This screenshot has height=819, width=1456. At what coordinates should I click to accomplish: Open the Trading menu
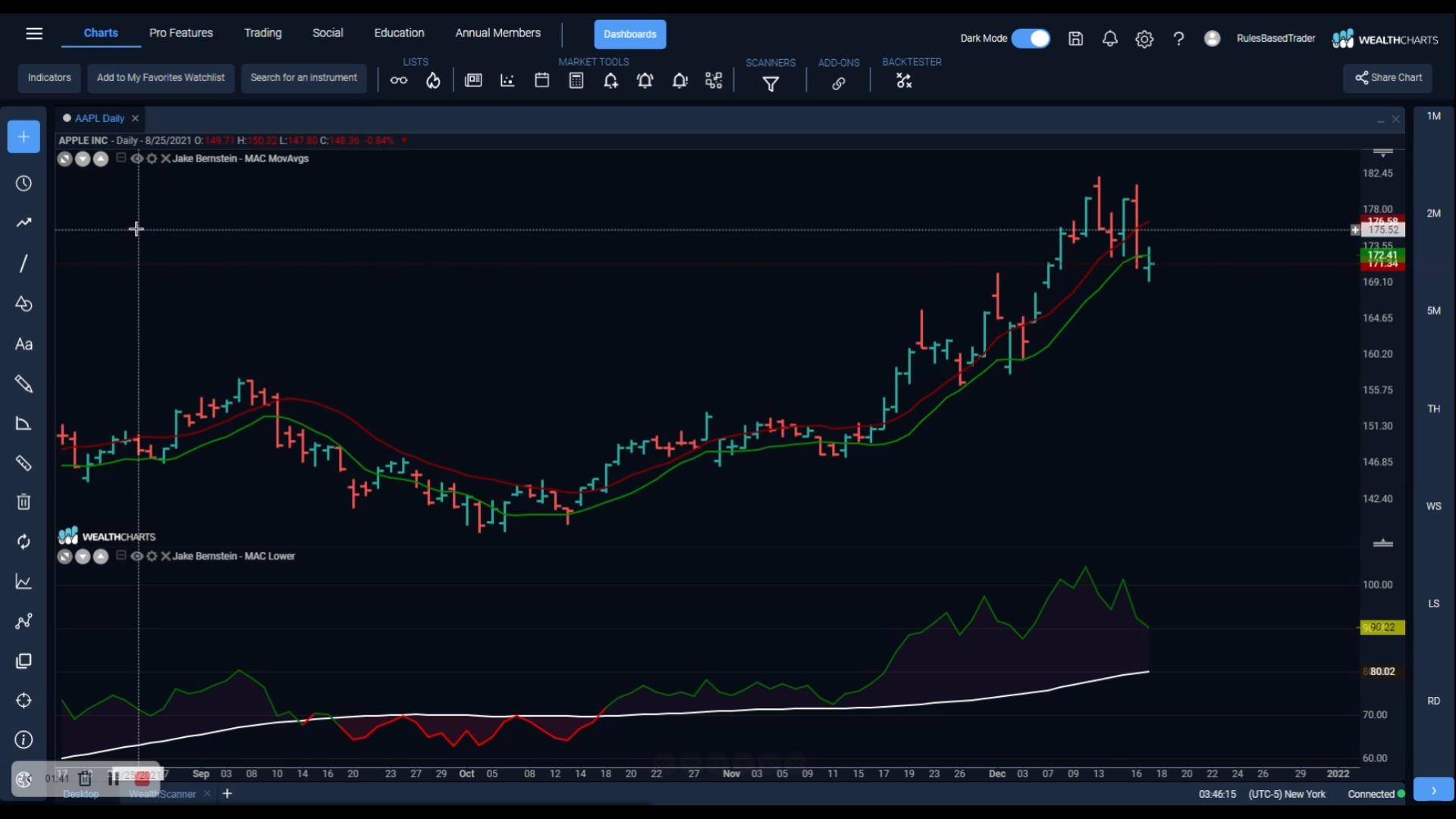pos(262,33)
